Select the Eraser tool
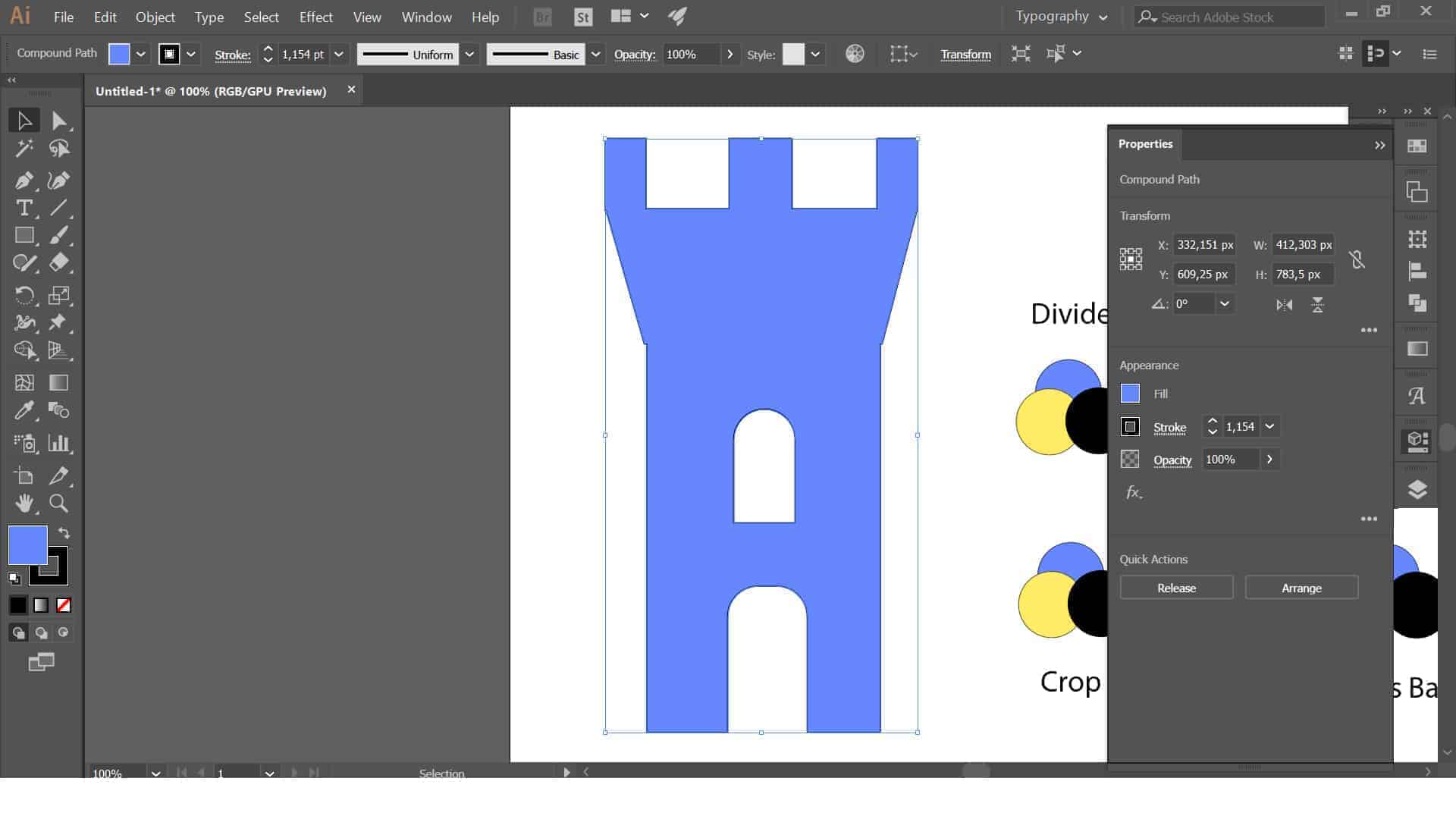 pyautogui.click(x=59, y=263)
